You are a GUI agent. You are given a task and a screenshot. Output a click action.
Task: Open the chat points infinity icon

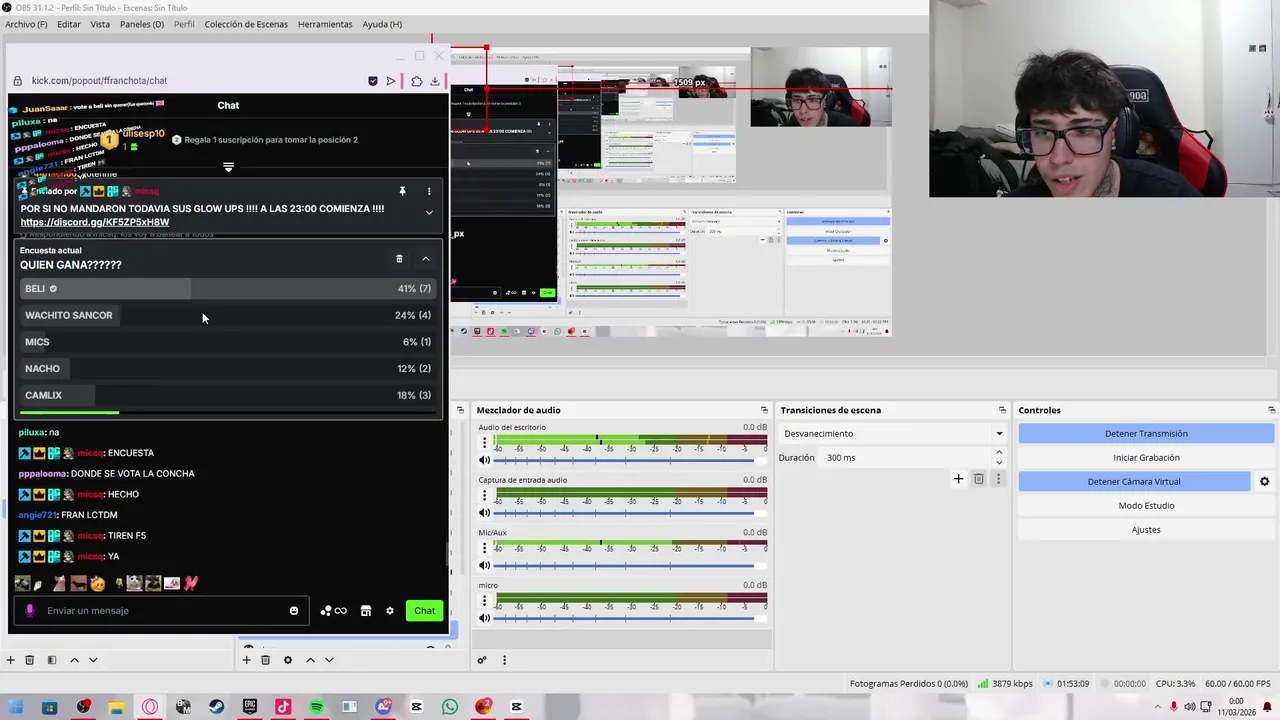334,611
